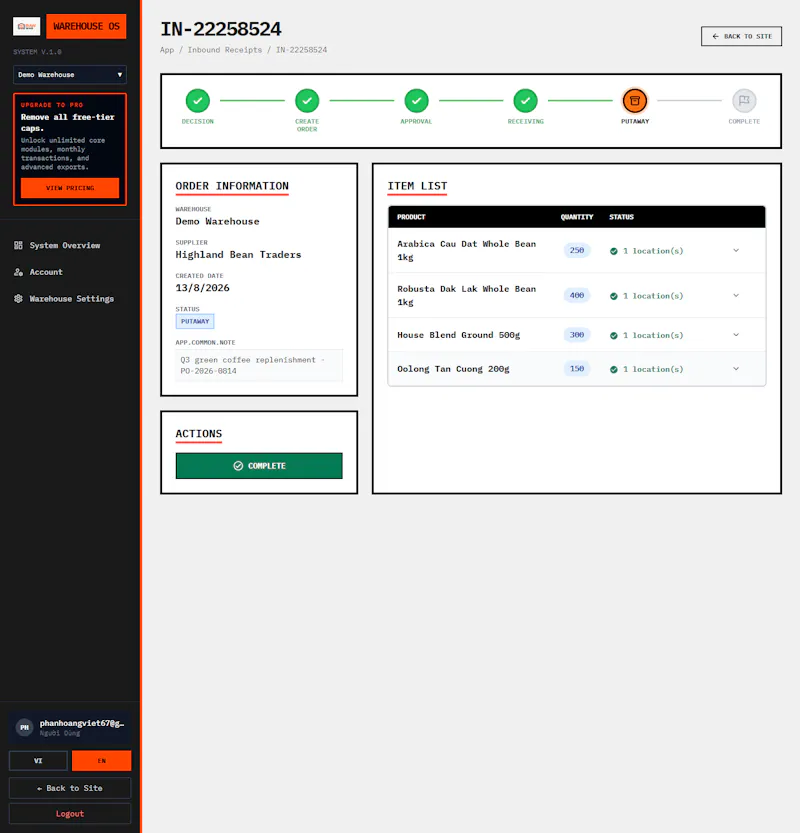
Task: Click the Receiving step checkmark circle
Action: tap(525, 100)
